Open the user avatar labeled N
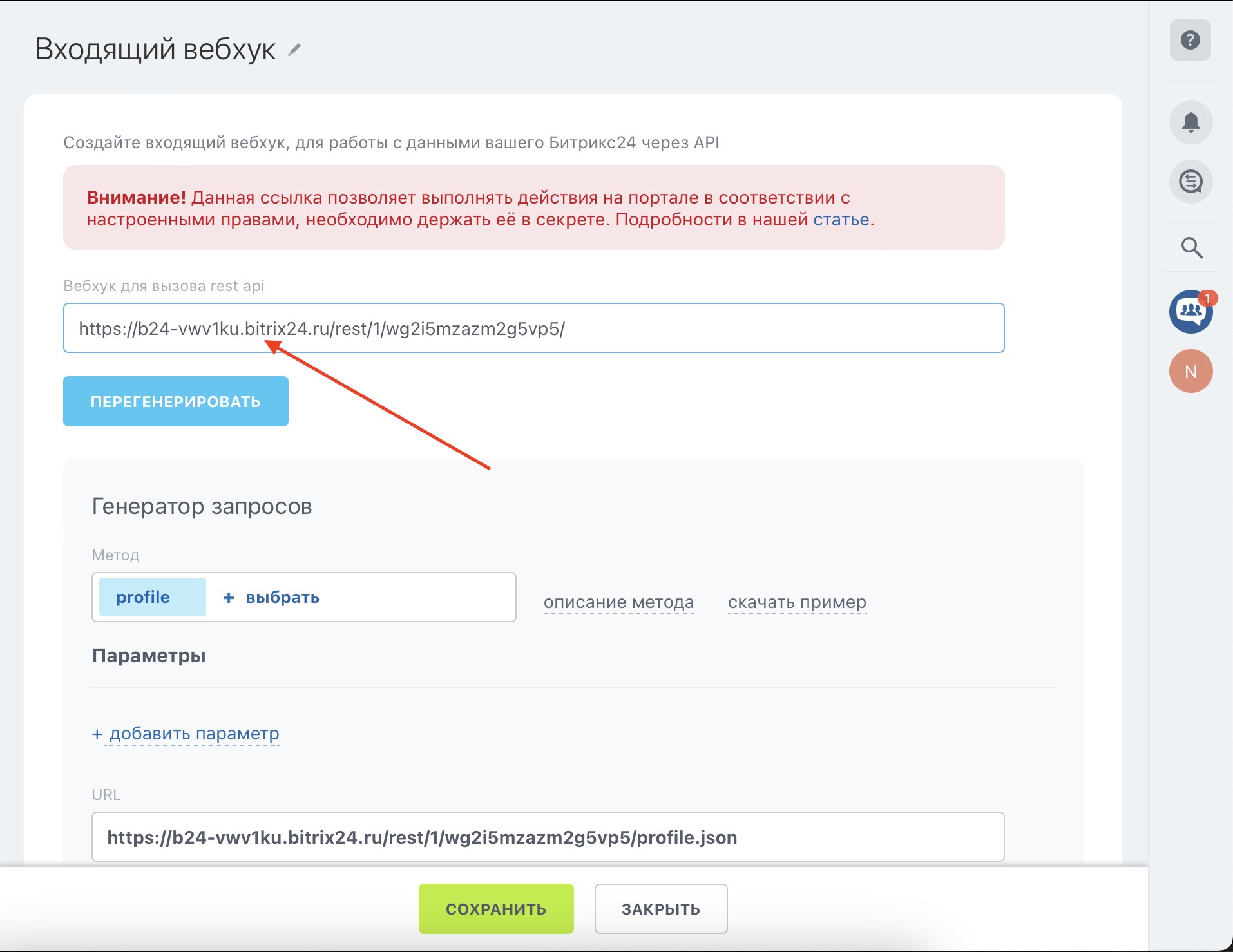 point(1190,371)
